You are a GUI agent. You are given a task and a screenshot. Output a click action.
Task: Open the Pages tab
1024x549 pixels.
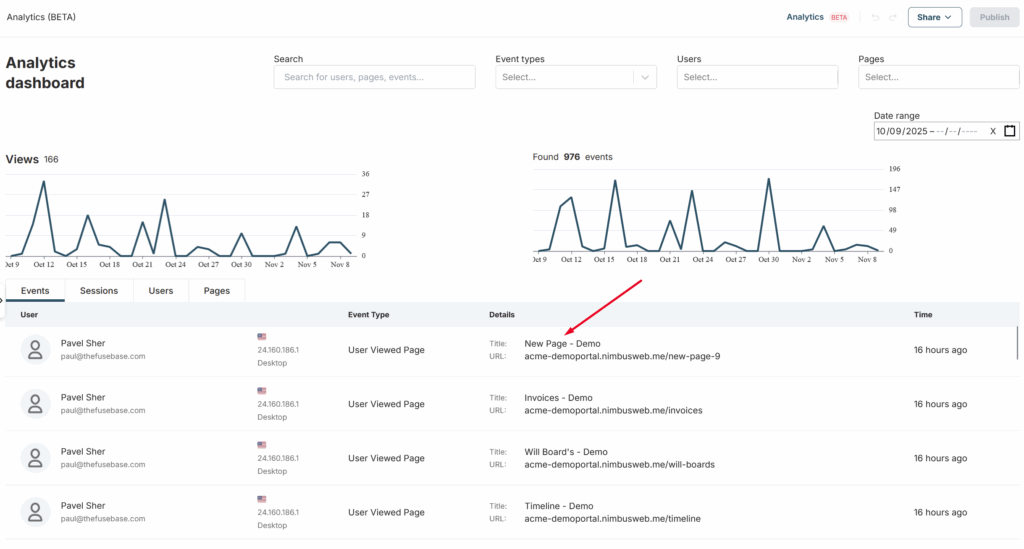(x=217, y=291)
